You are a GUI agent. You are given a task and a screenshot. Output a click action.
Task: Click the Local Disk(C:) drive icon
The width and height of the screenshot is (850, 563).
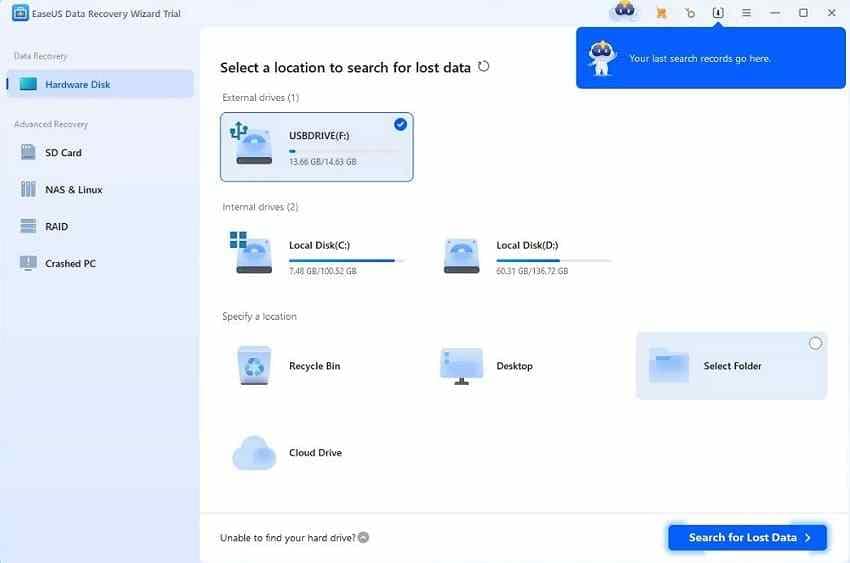[251, 253]
